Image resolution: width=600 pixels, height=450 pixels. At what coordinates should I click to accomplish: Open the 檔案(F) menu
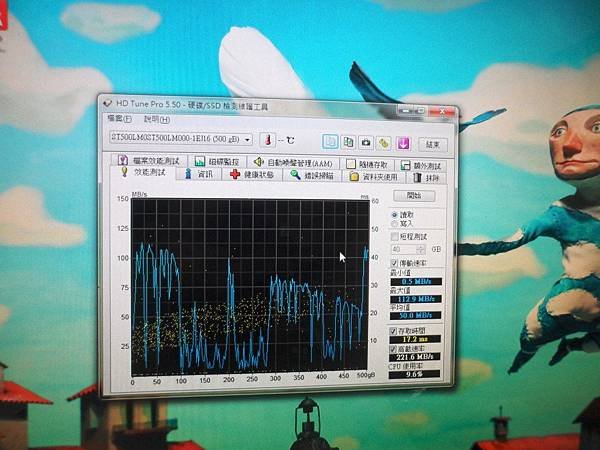[x=119, y=119]
